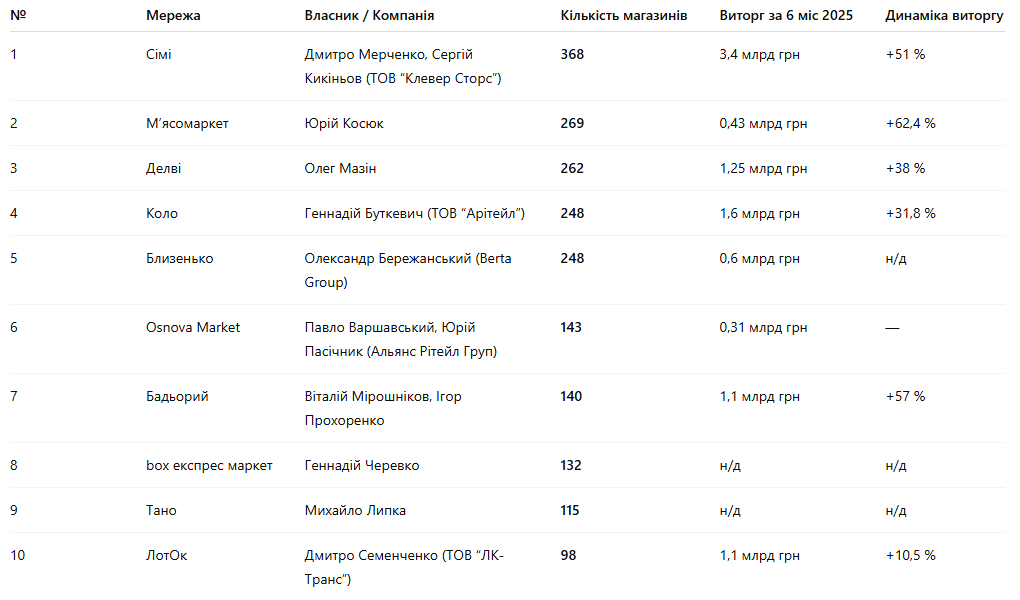
Task: Click the "Власник / Компанія" column header
Action: (x=369, y=16)
